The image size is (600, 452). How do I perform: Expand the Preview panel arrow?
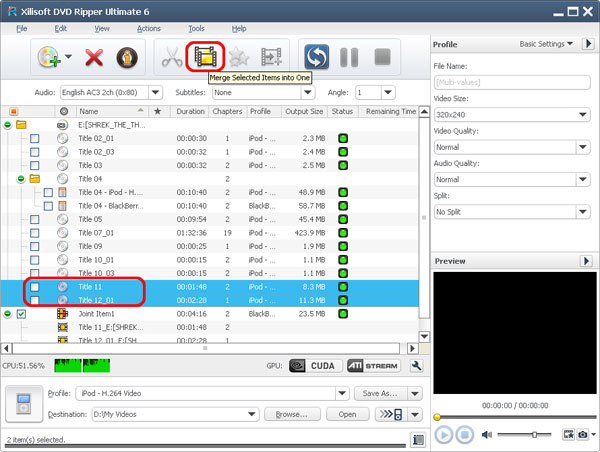click(586, 261)
